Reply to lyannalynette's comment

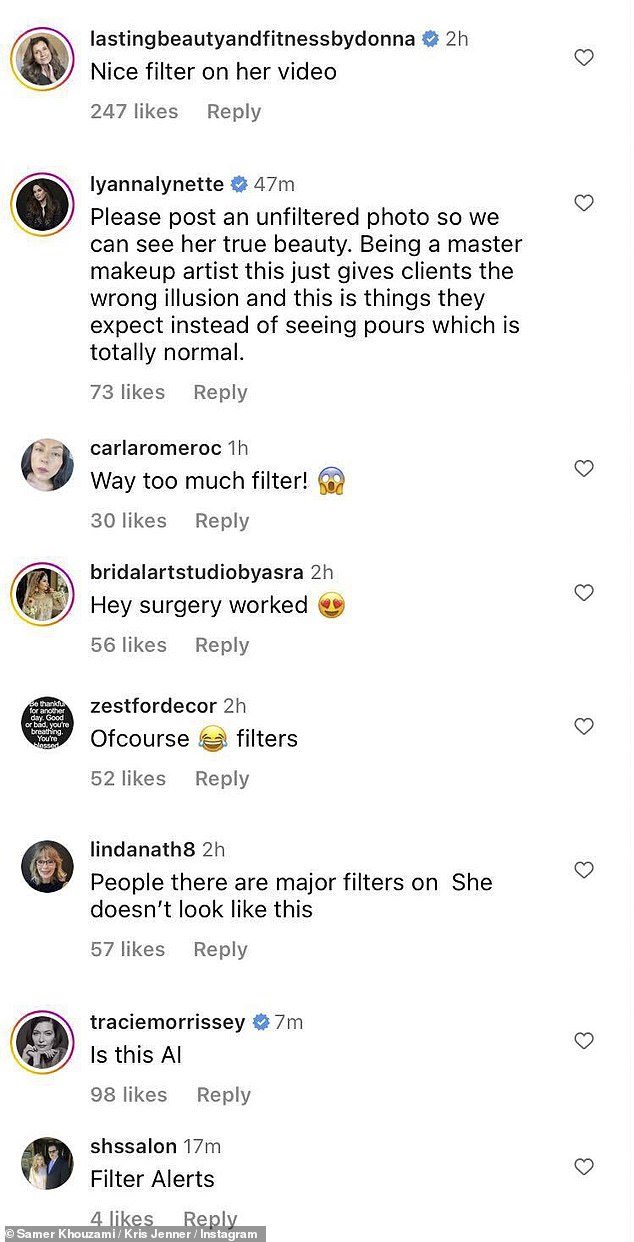coord(220,392)
